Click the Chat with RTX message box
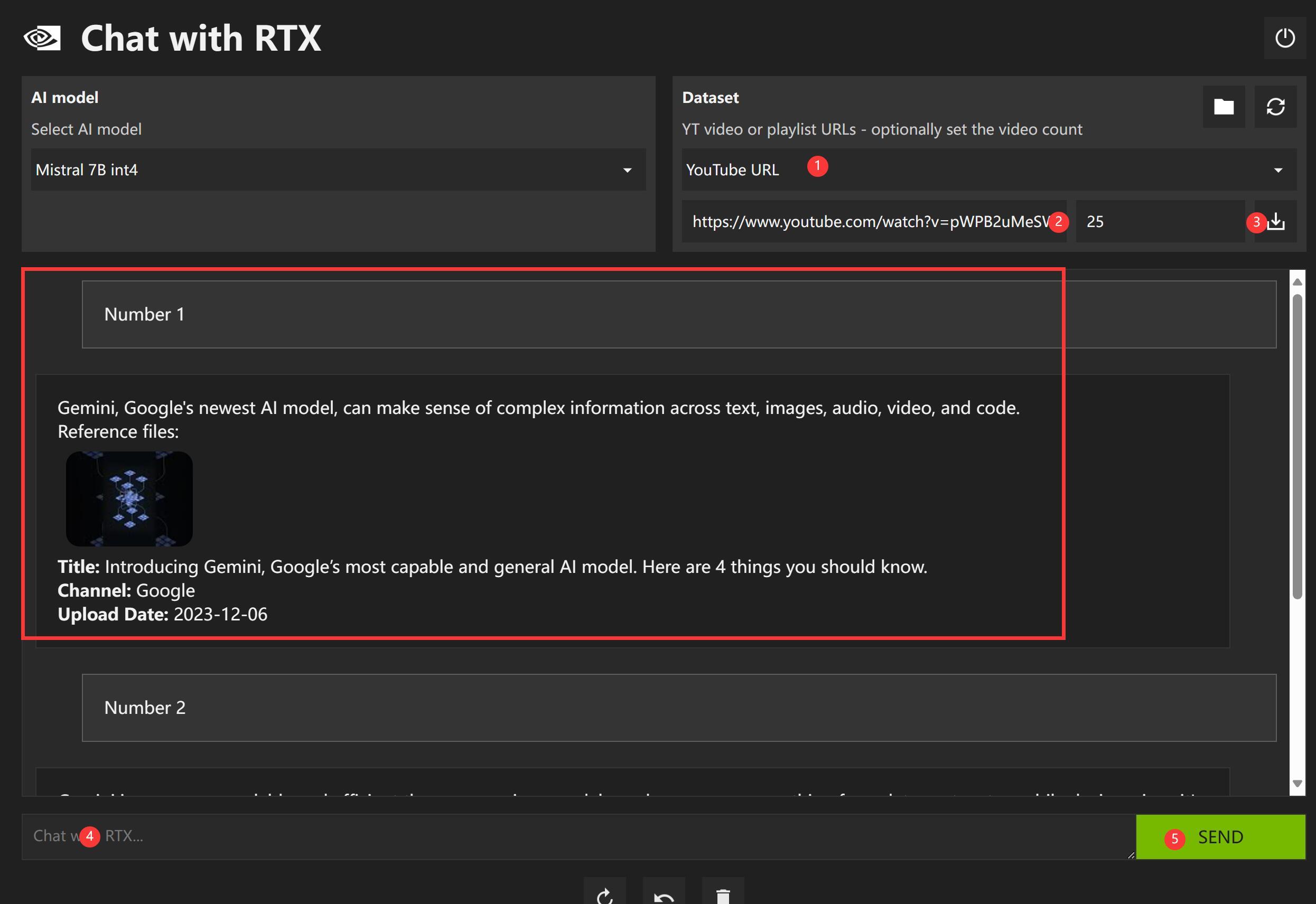The image size is (1316, 904). pos(578,836)
